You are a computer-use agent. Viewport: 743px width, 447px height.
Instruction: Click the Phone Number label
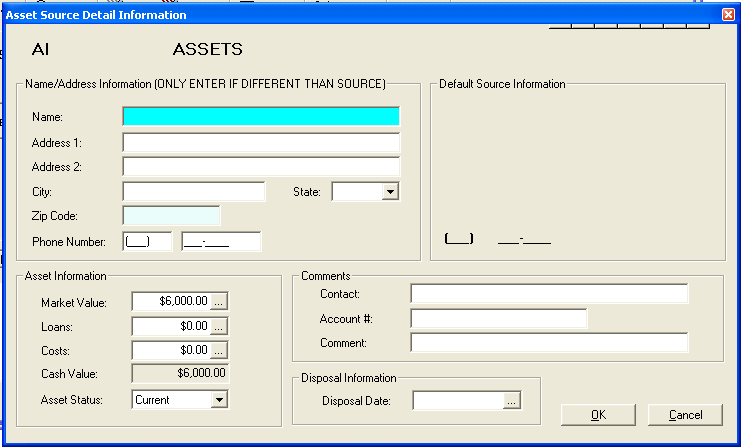(x=69, y=242)
